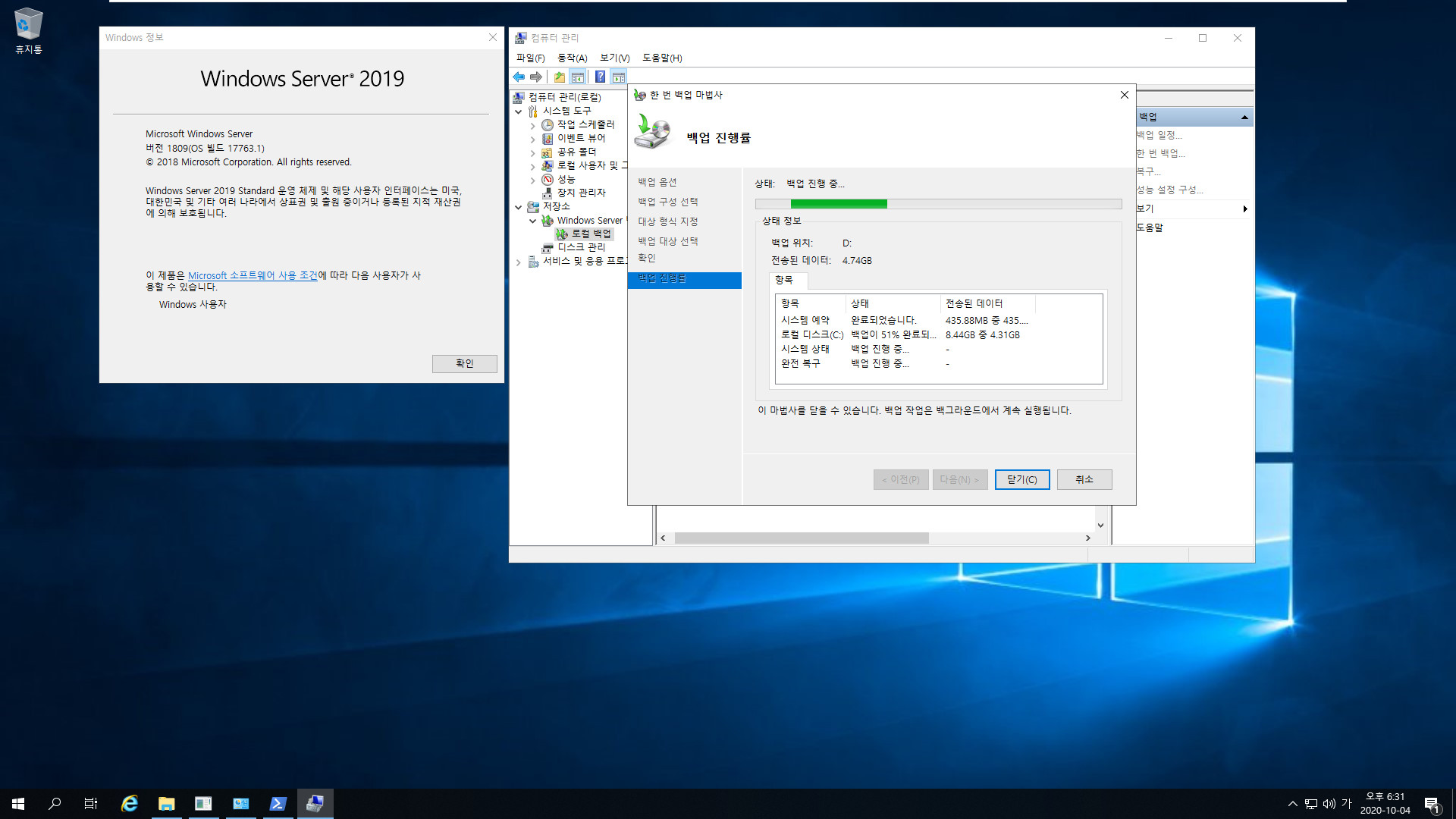Image resolution: width=1456 pixels, height=819 pixels.
Task: Open 이벤트 뷰어 icon
Action: [x=548, y=138]
